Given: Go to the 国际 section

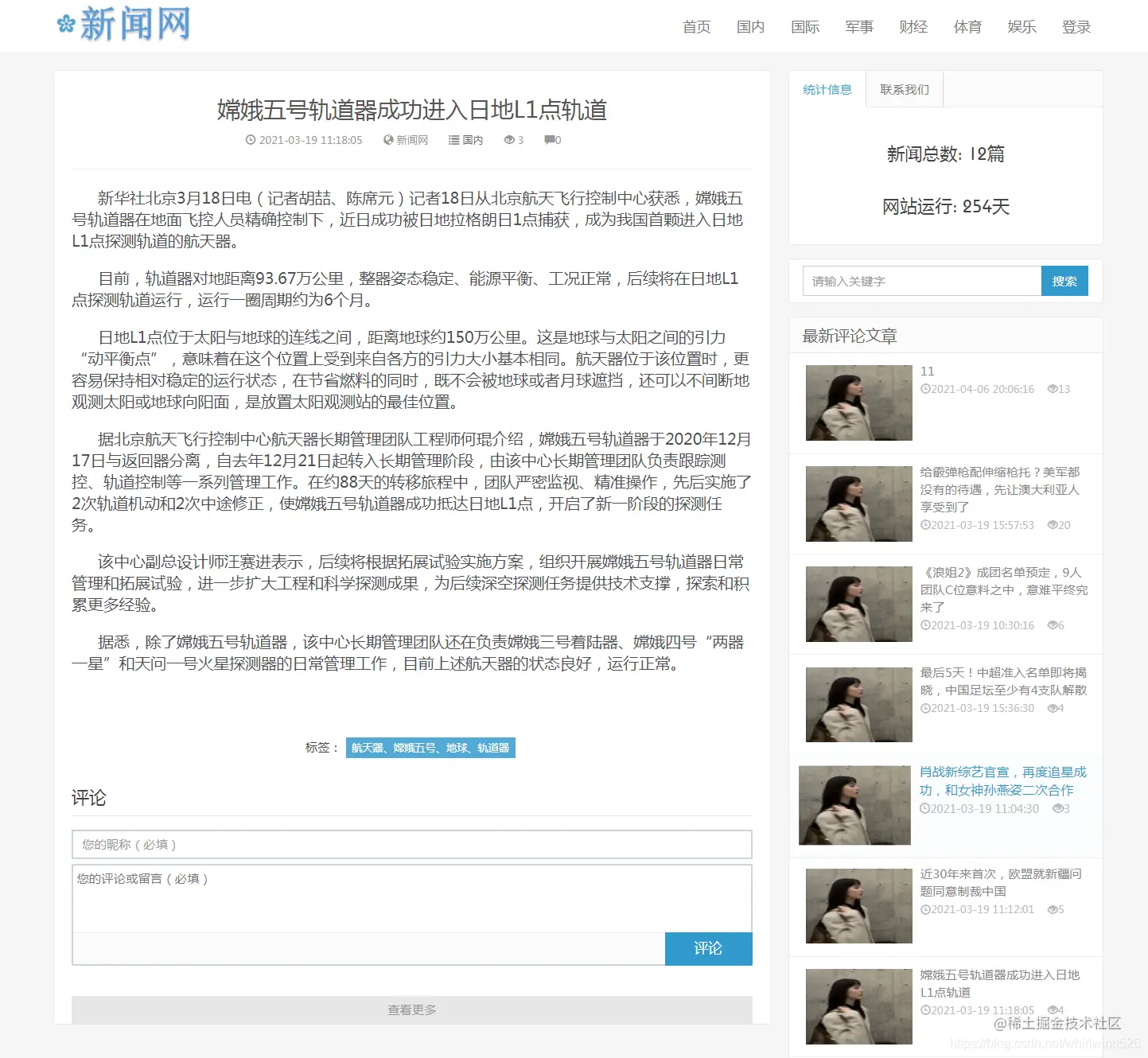Looking at the screenshot, I should (x=805, y=27).
